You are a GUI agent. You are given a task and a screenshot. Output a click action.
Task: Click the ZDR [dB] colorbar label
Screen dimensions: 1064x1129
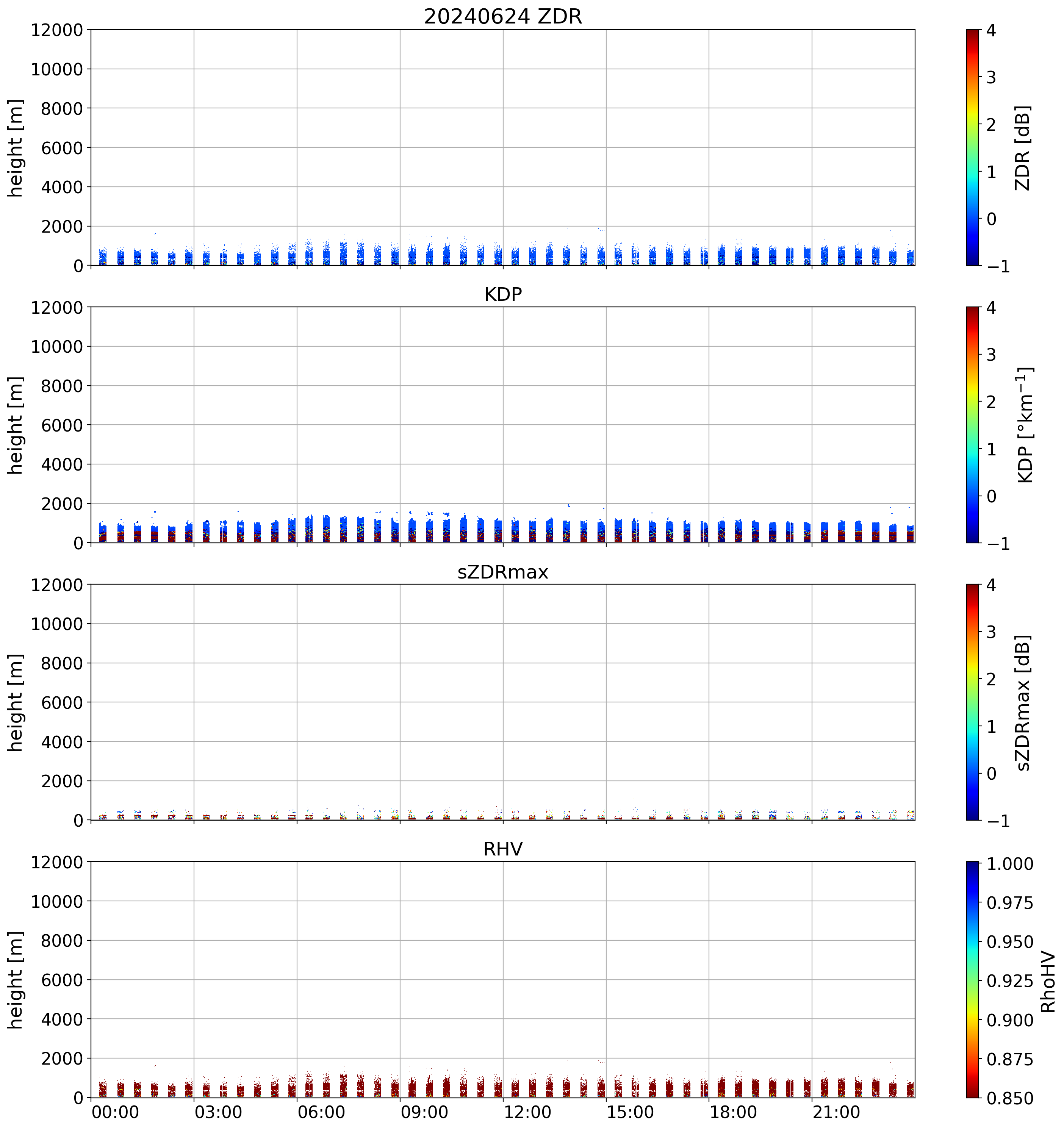click(1022, 148)
